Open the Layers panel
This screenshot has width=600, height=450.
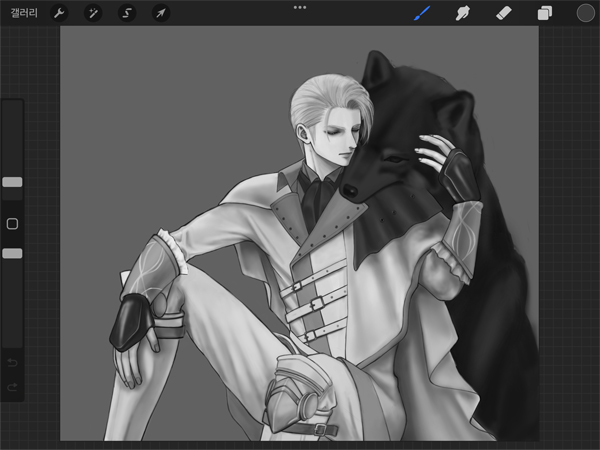545,13
